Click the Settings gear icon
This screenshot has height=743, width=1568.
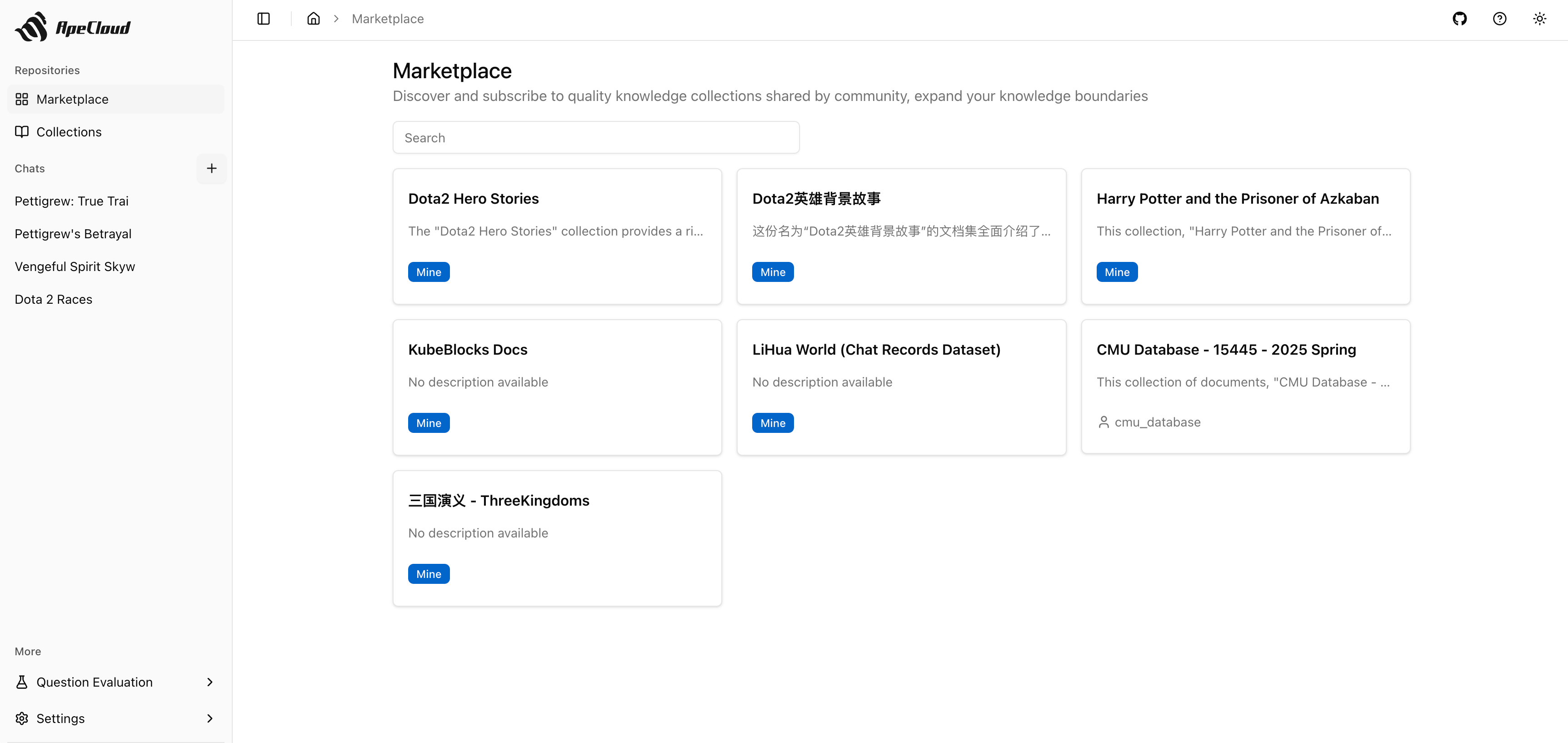click(22, 718)
